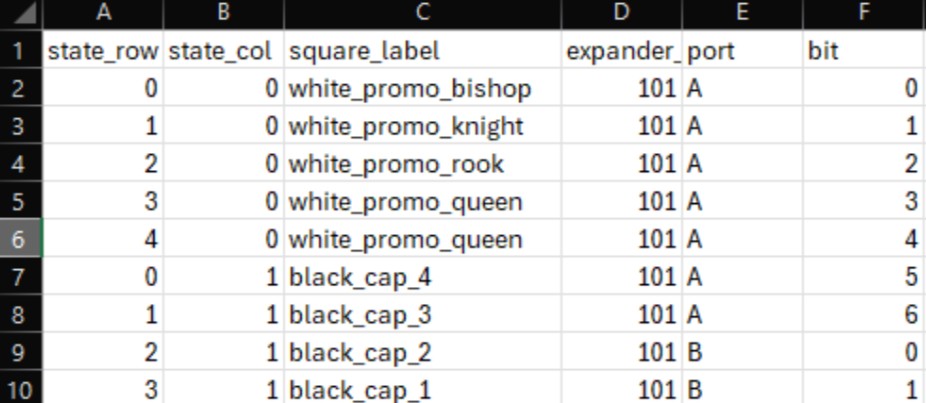
Task: Select the row 10 header
Action: click(x=21, y=388)
